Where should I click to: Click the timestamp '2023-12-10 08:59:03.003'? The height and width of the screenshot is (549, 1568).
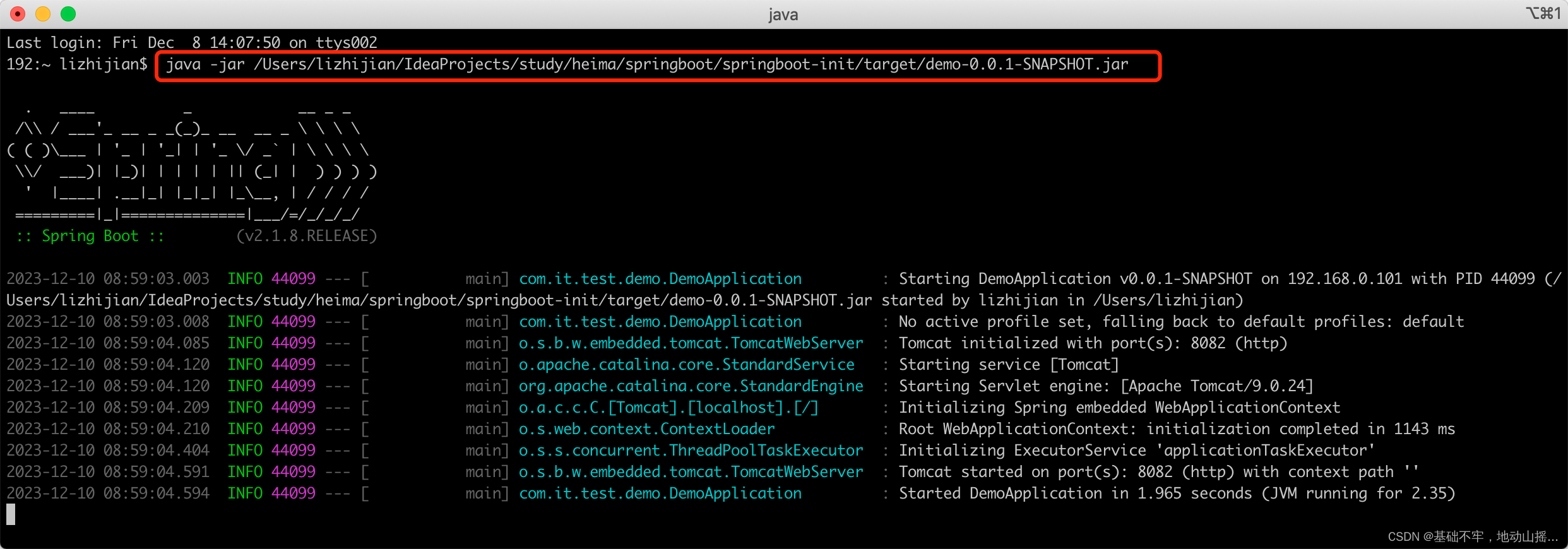tap(108, 279)
